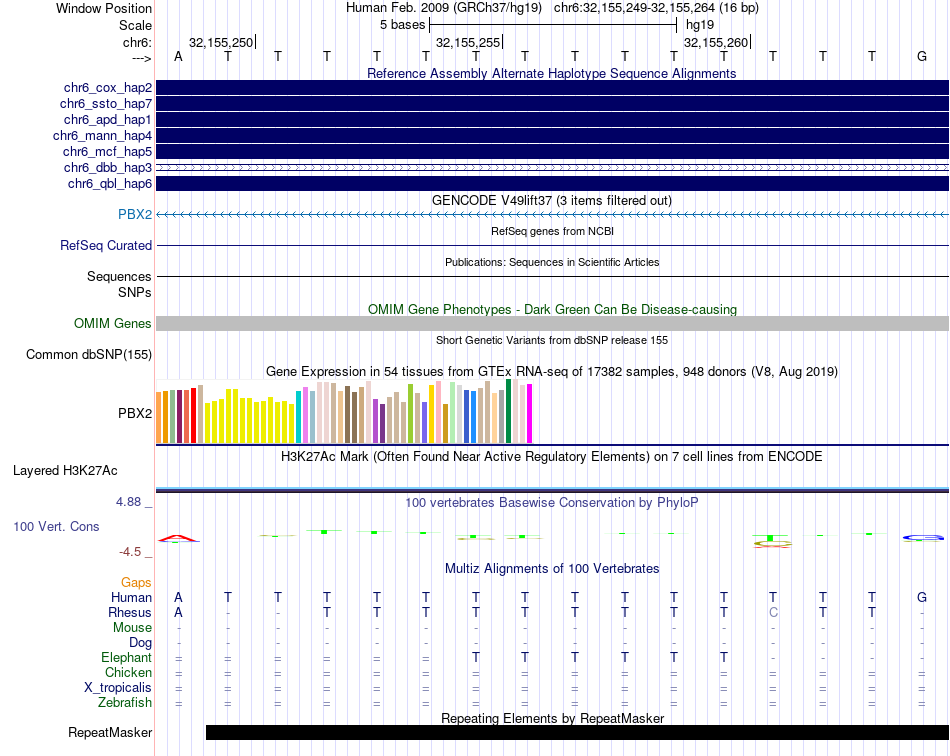Click the A base in sequence ruler

click(x=178, y=56)
